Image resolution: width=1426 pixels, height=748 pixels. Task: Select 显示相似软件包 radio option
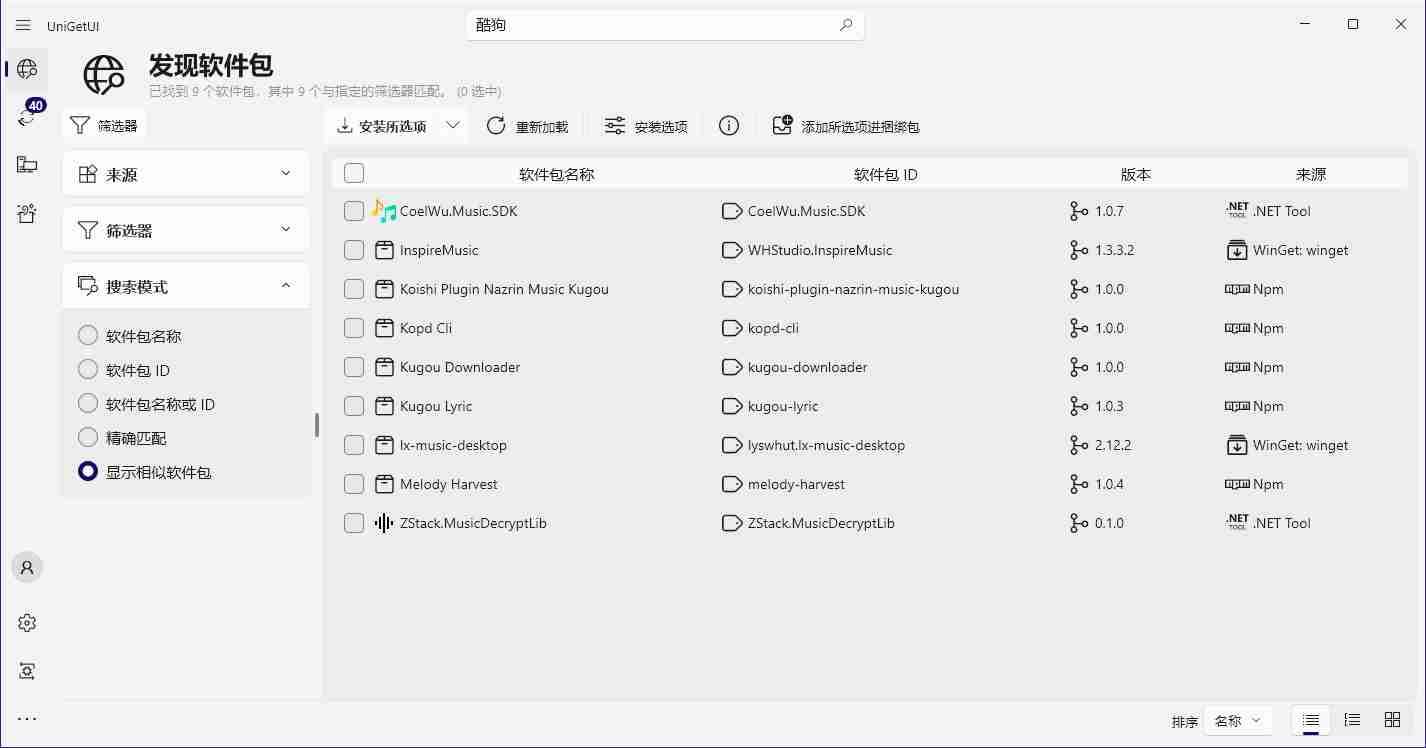point(88,472)
